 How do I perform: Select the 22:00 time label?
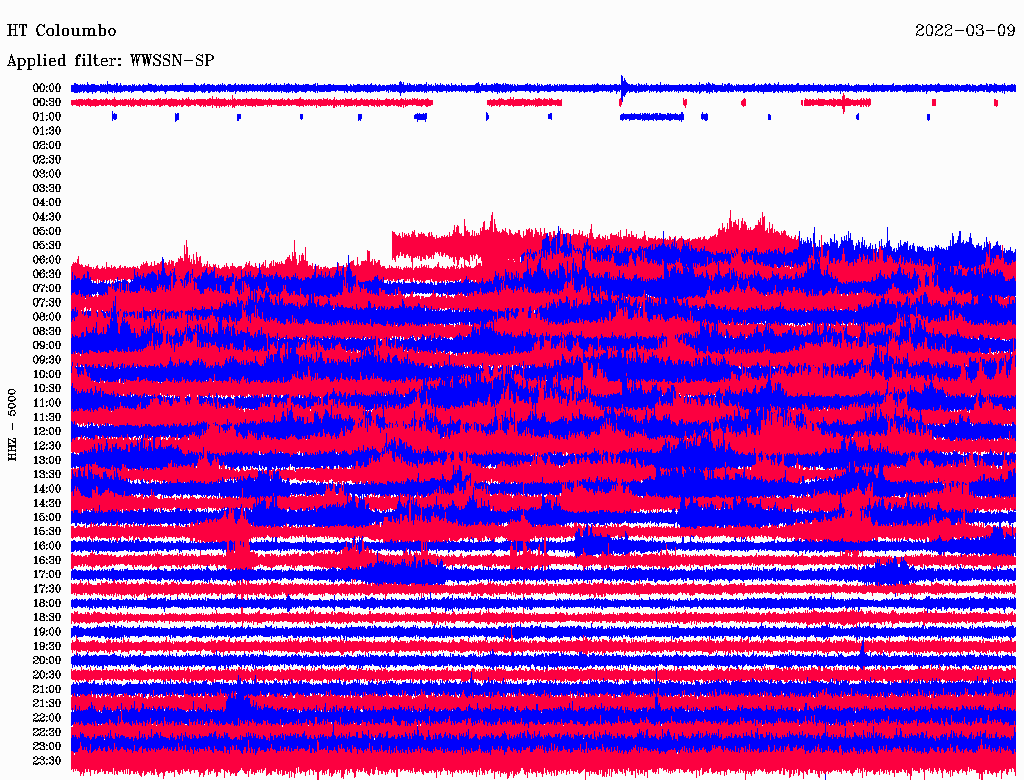[x=47, y=718]
